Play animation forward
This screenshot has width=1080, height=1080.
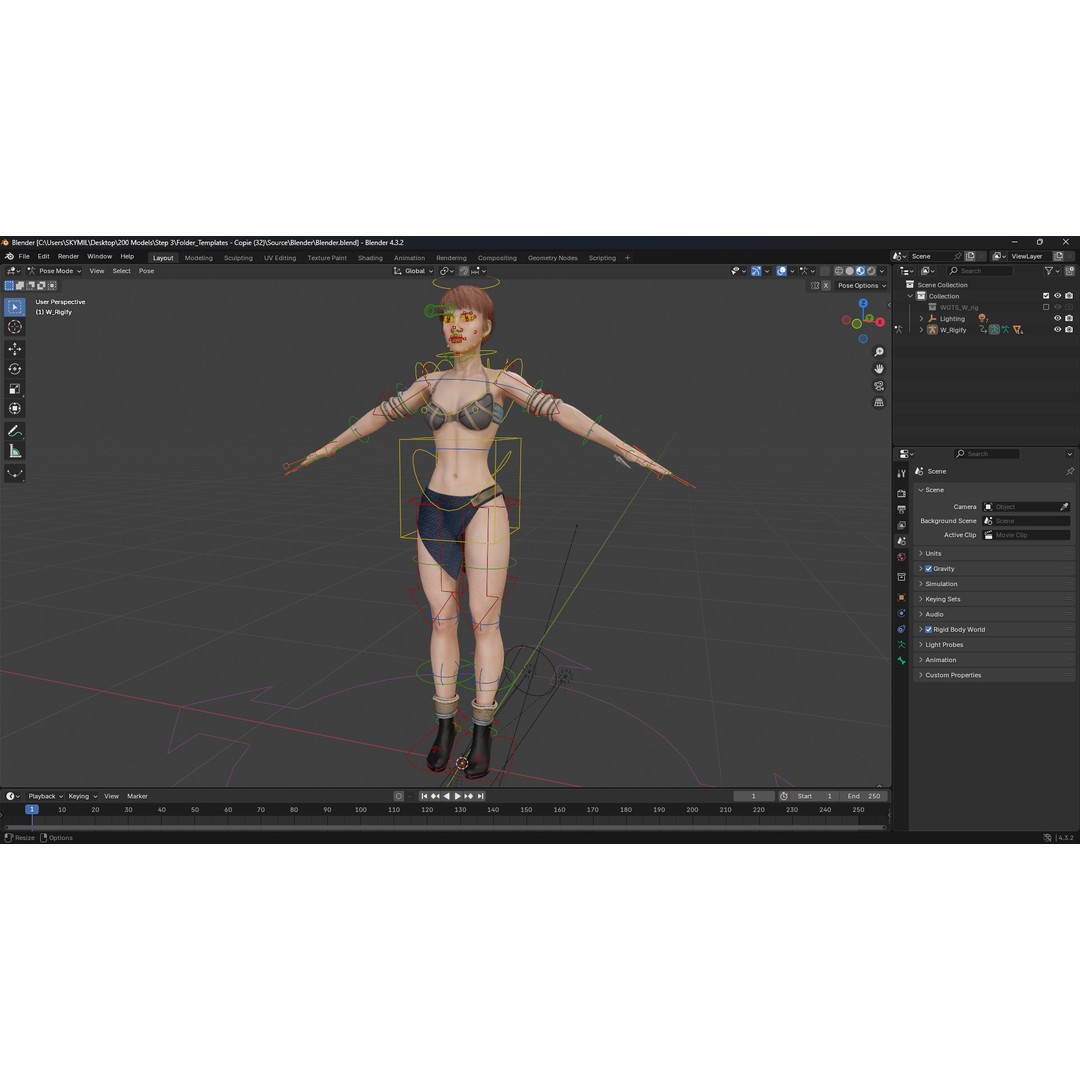tap(457, 796)
